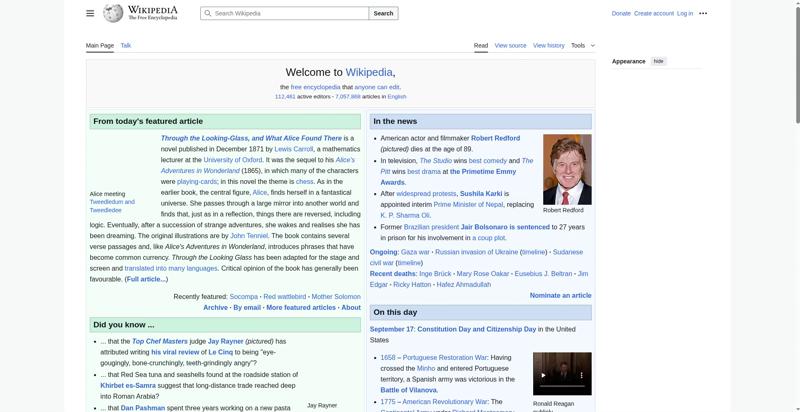Open 'Through the Looking-Glass' featured article link
Viewport: 800px width, 412px height.
[251, 138]
